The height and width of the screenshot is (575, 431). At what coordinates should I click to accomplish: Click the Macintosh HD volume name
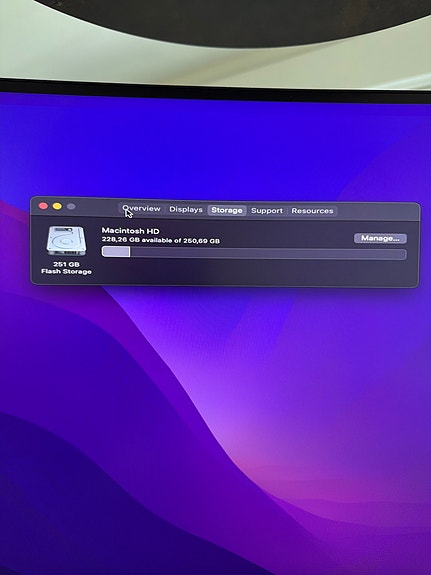(130, 231)
